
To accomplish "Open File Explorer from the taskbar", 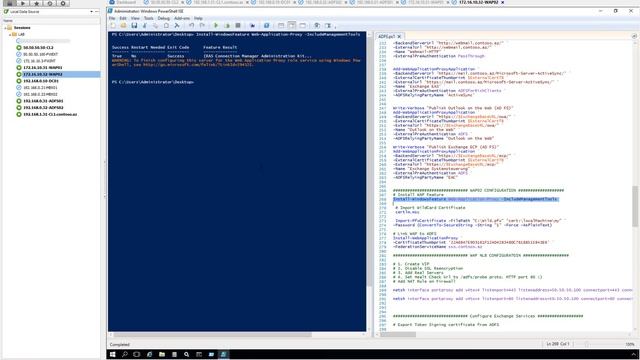I will 162,354.
